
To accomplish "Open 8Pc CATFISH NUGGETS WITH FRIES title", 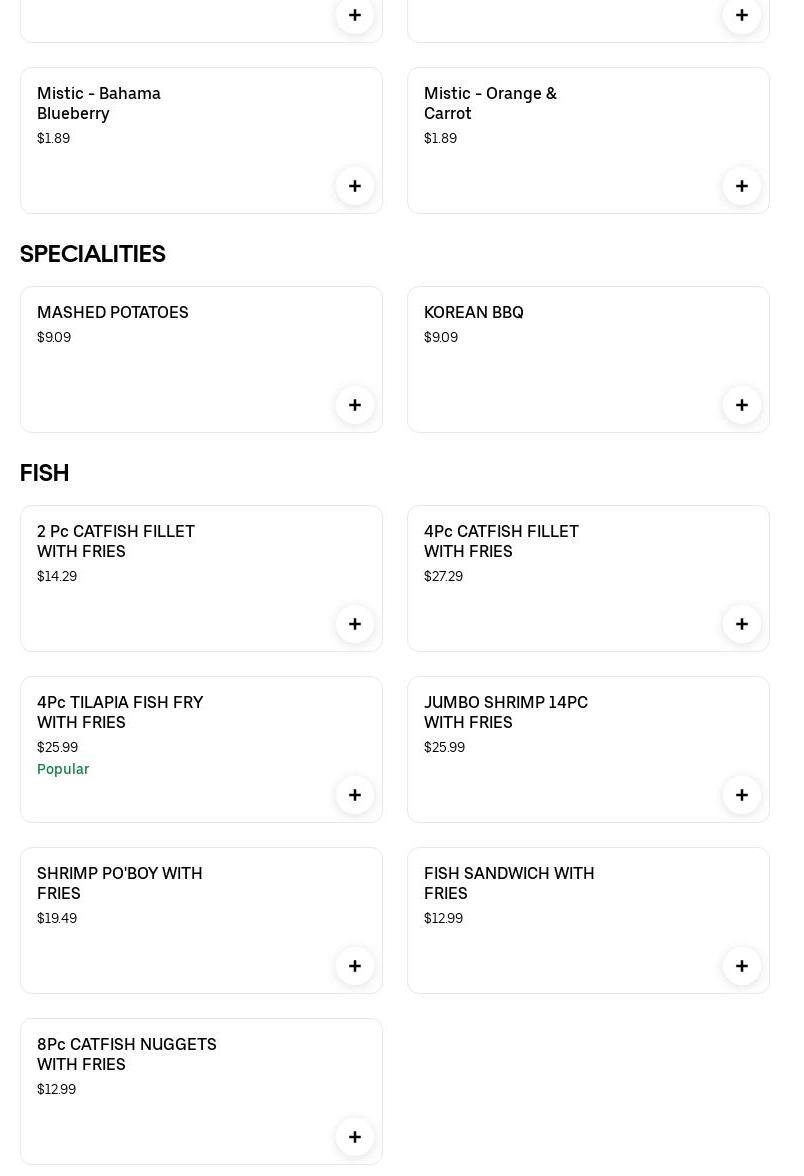I will point(127,1054).
